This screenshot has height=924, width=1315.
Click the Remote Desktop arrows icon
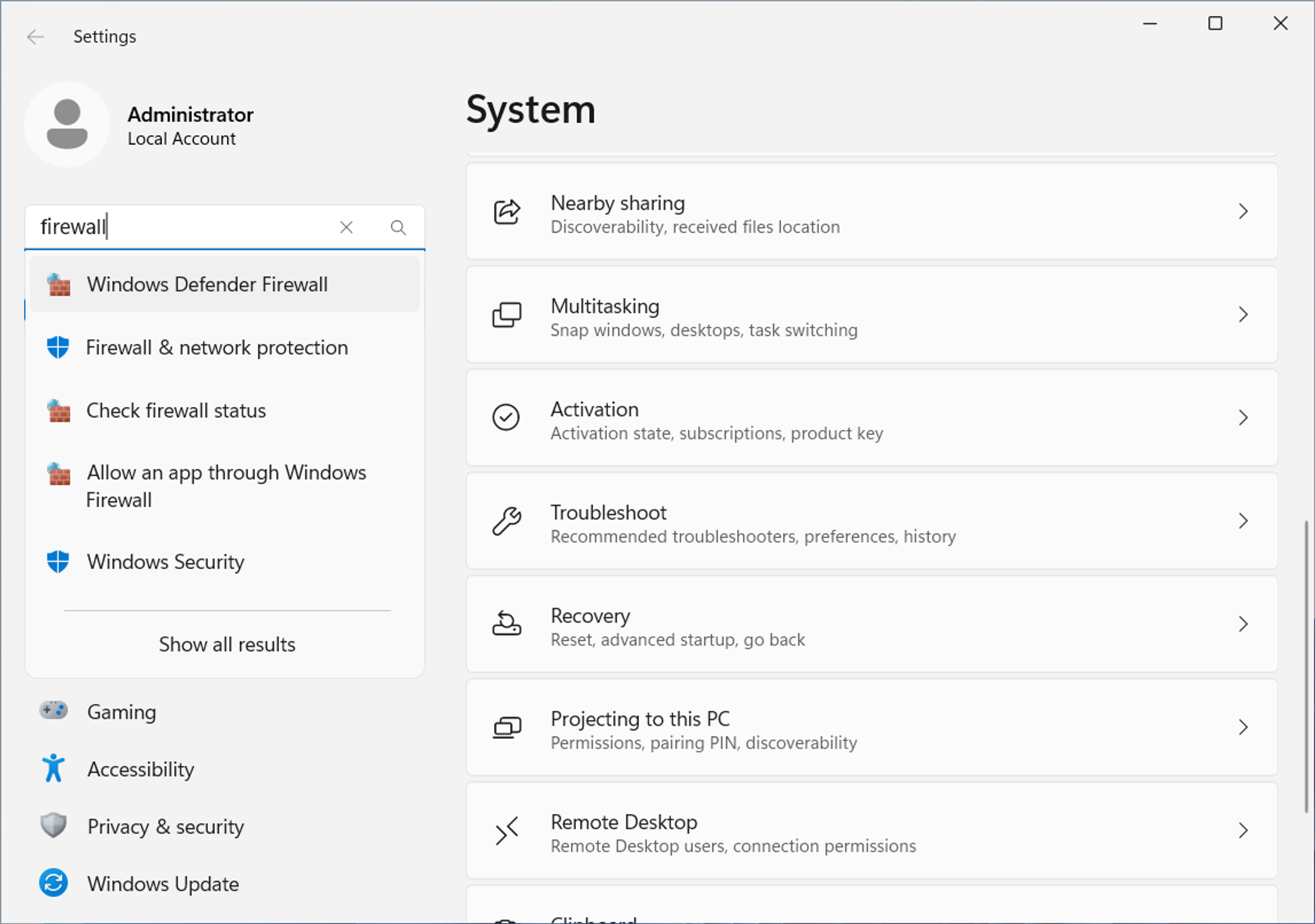(x=507, y=831)
